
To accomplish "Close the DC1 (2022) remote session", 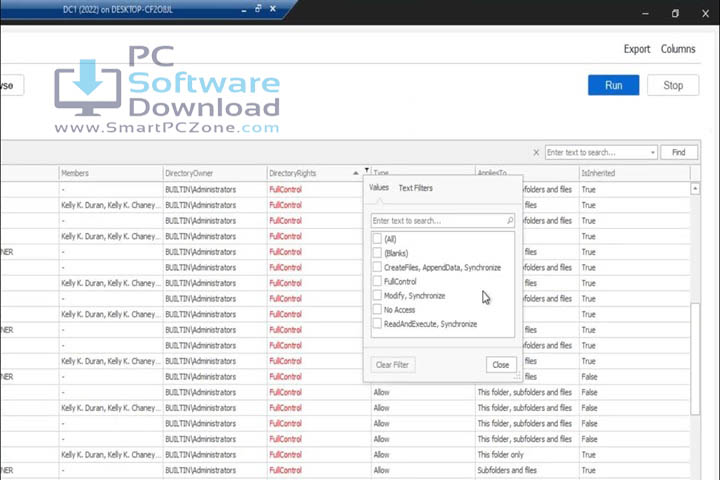I will click(273, 9).
